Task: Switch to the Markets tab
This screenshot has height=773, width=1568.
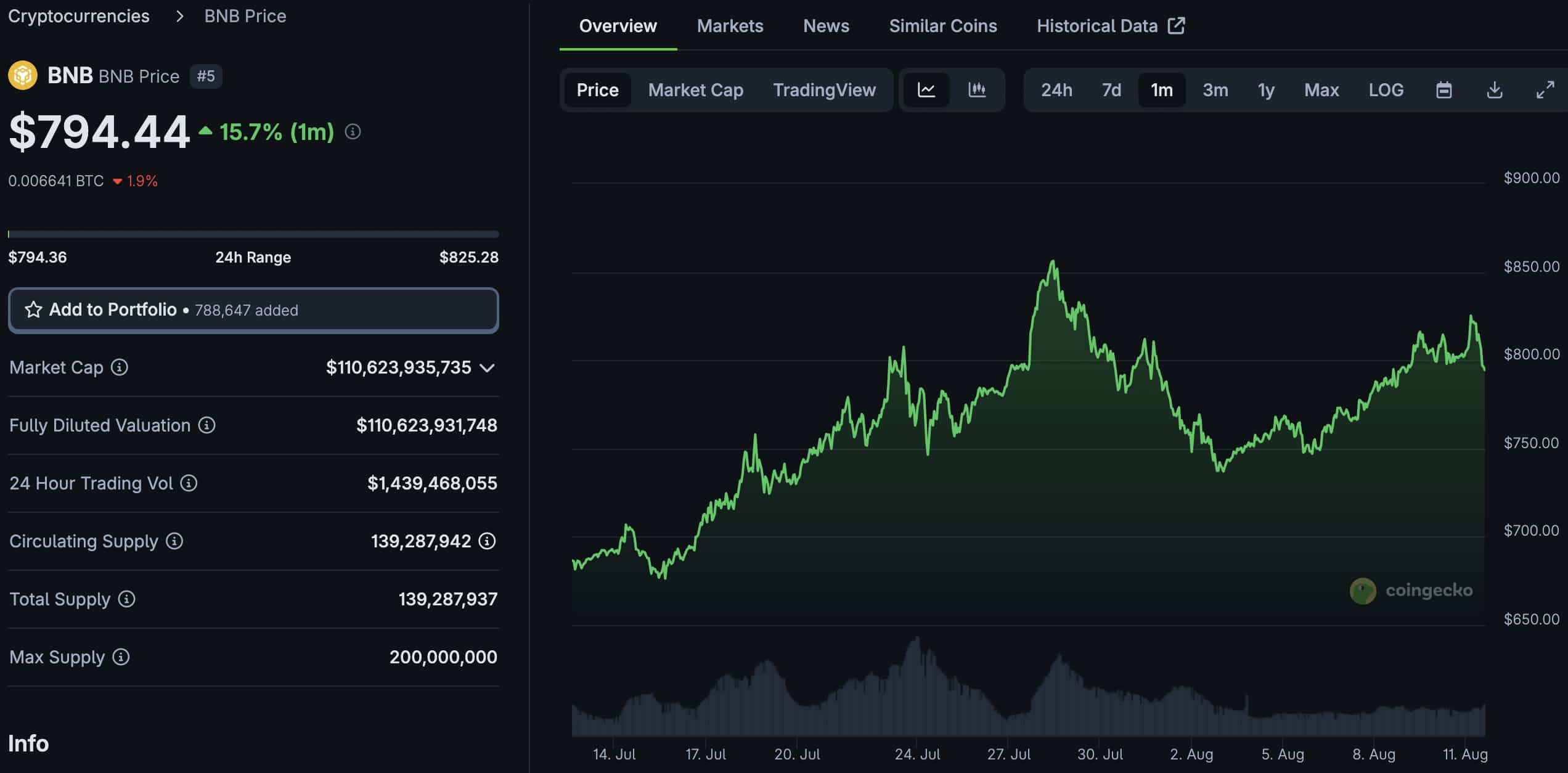Action: [730, 26]
